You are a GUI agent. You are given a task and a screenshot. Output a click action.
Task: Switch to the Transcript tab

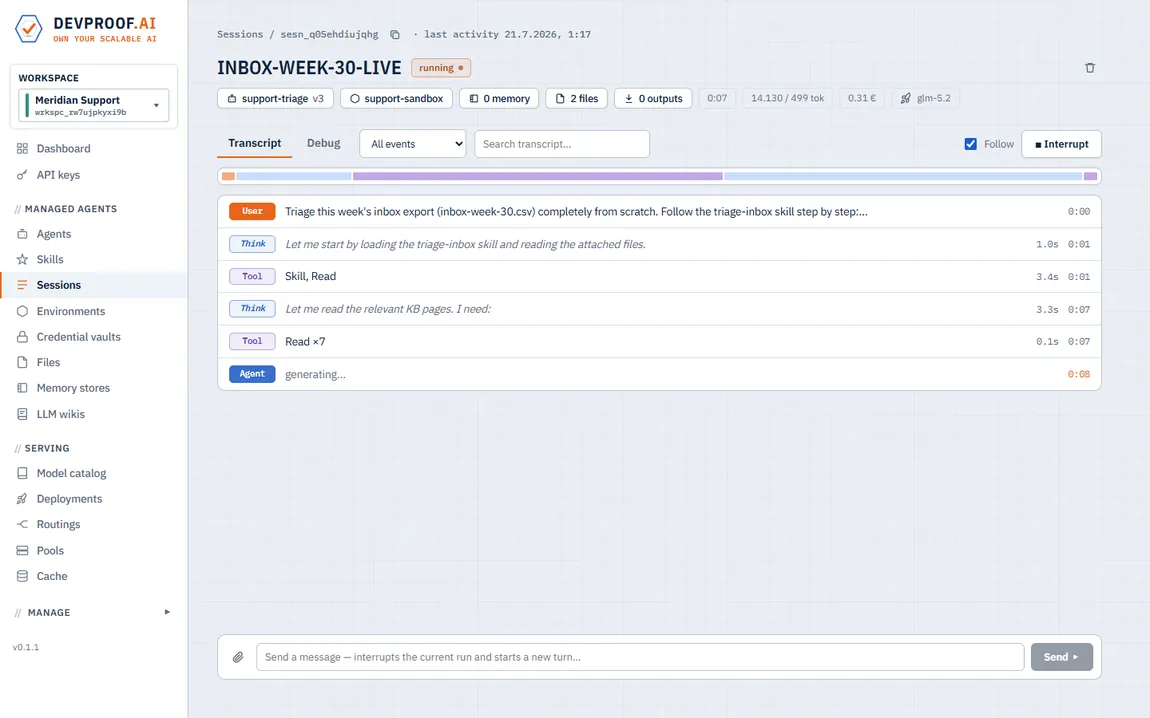254,143
